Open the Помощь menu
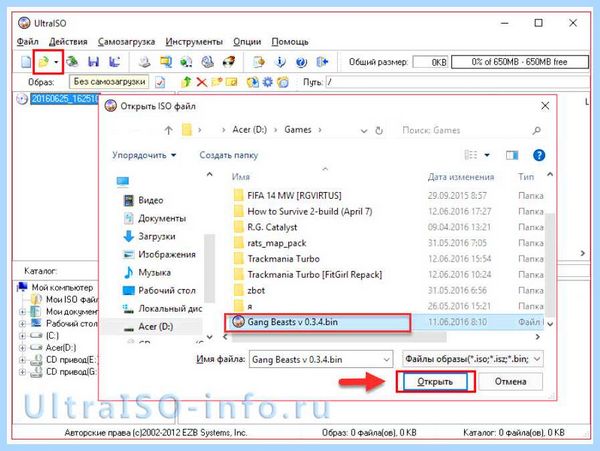The width and height of the screenshot is (600, 451). click(290, 42)
